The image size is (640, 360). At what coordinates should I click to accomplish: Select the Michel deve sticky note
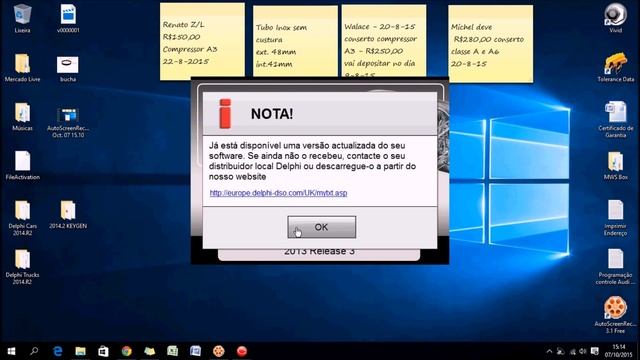click(491, 44)
